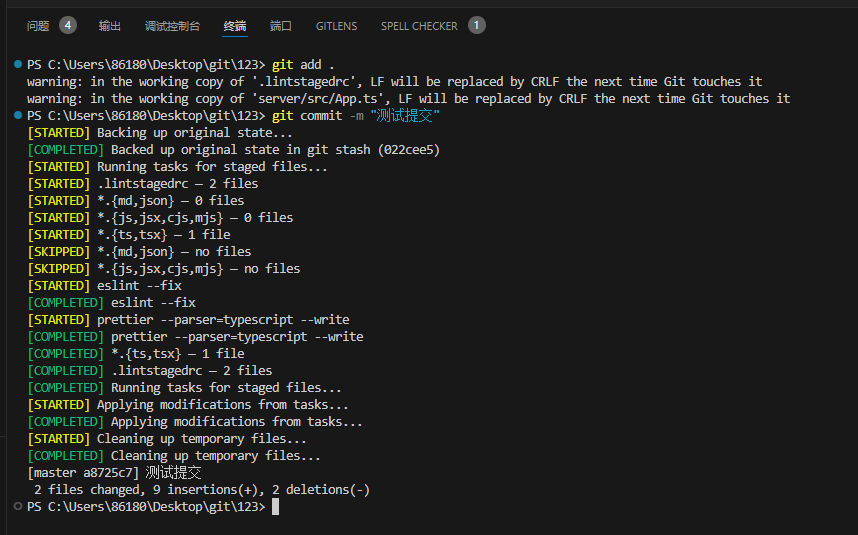Open the GITLENS panel tab
Screen dimensions: 858x535
(x=336, y=26)
